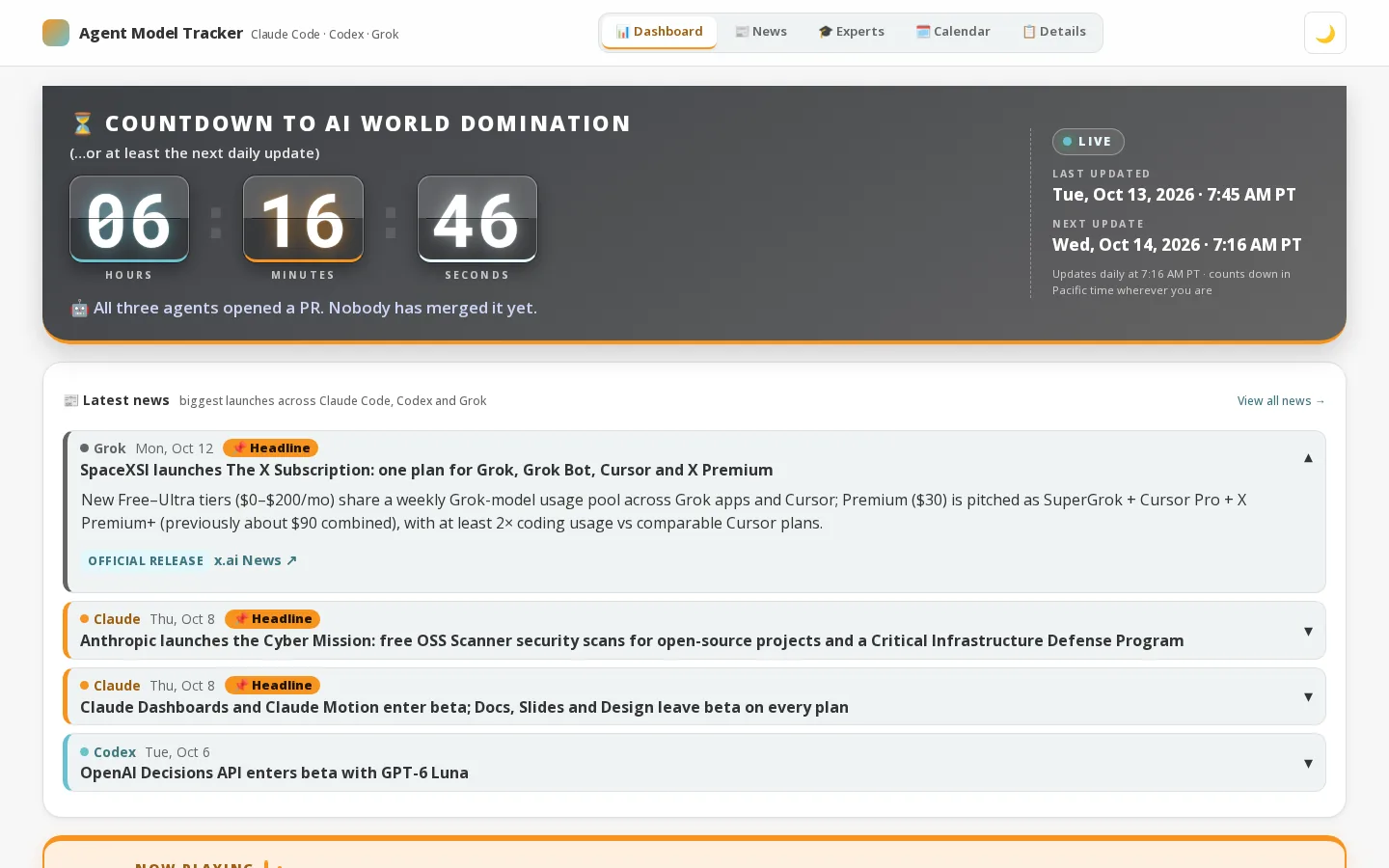This screenshot has width=1389, height=868.
Task: Click the newspaper icon beside Latest news
Action: click(x=70, y=400)
